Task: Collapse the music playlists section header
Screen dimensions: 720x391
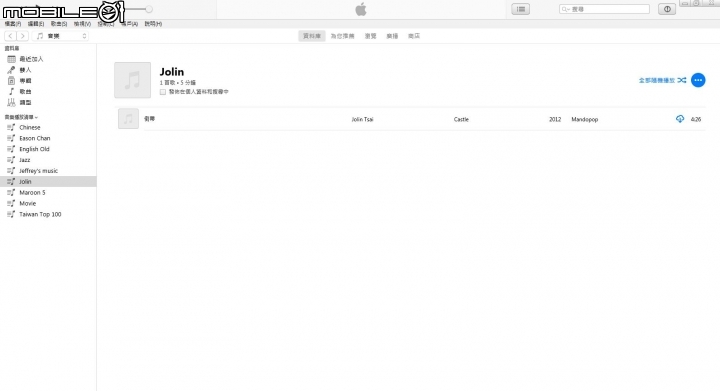Action: pos(21,117)
